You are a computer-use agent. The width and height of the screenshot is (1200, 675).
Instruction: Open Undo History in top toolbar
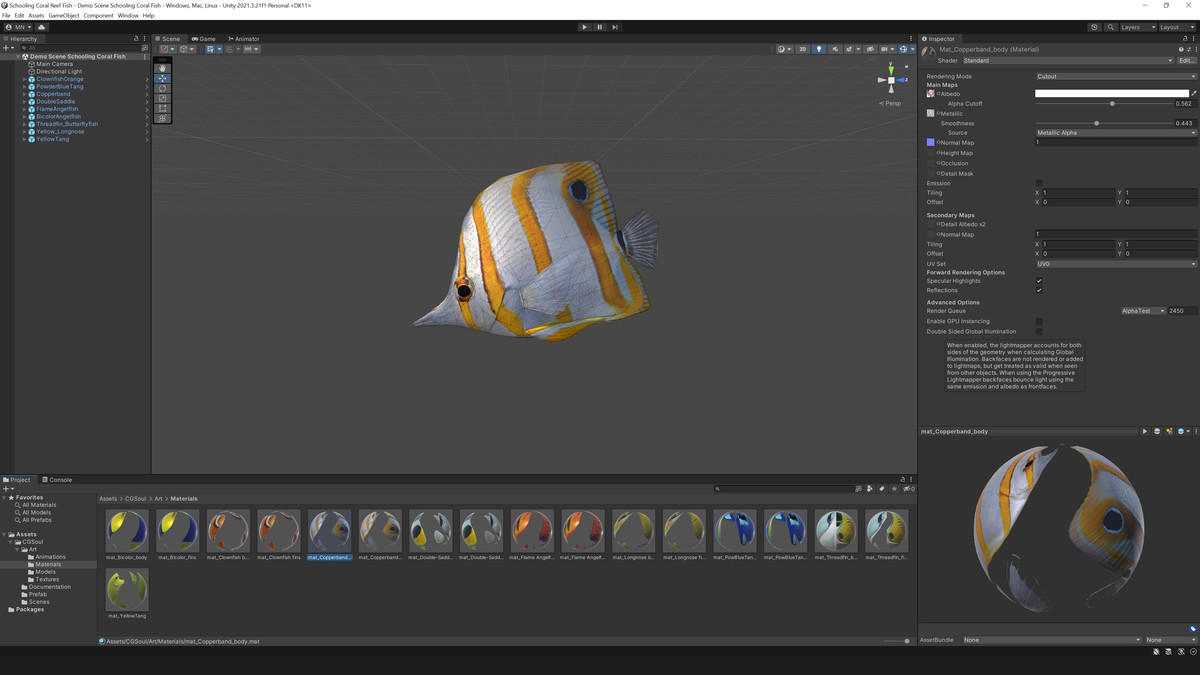click(x=1094, y=27)
